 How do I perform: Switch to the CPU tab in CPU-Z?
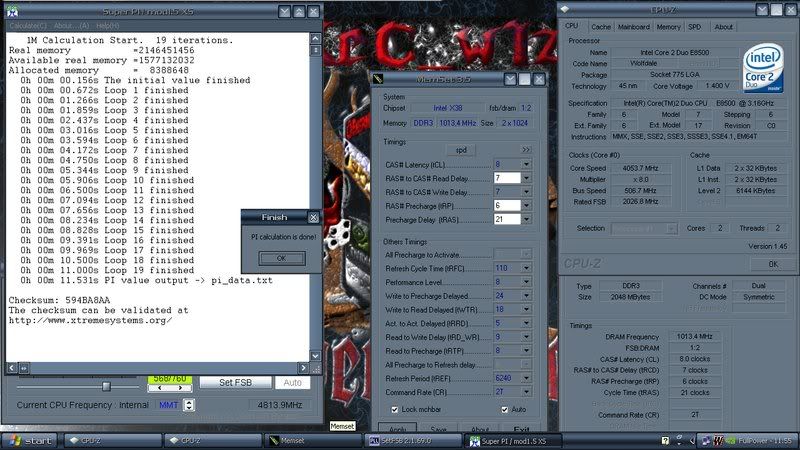pos(571,26)
